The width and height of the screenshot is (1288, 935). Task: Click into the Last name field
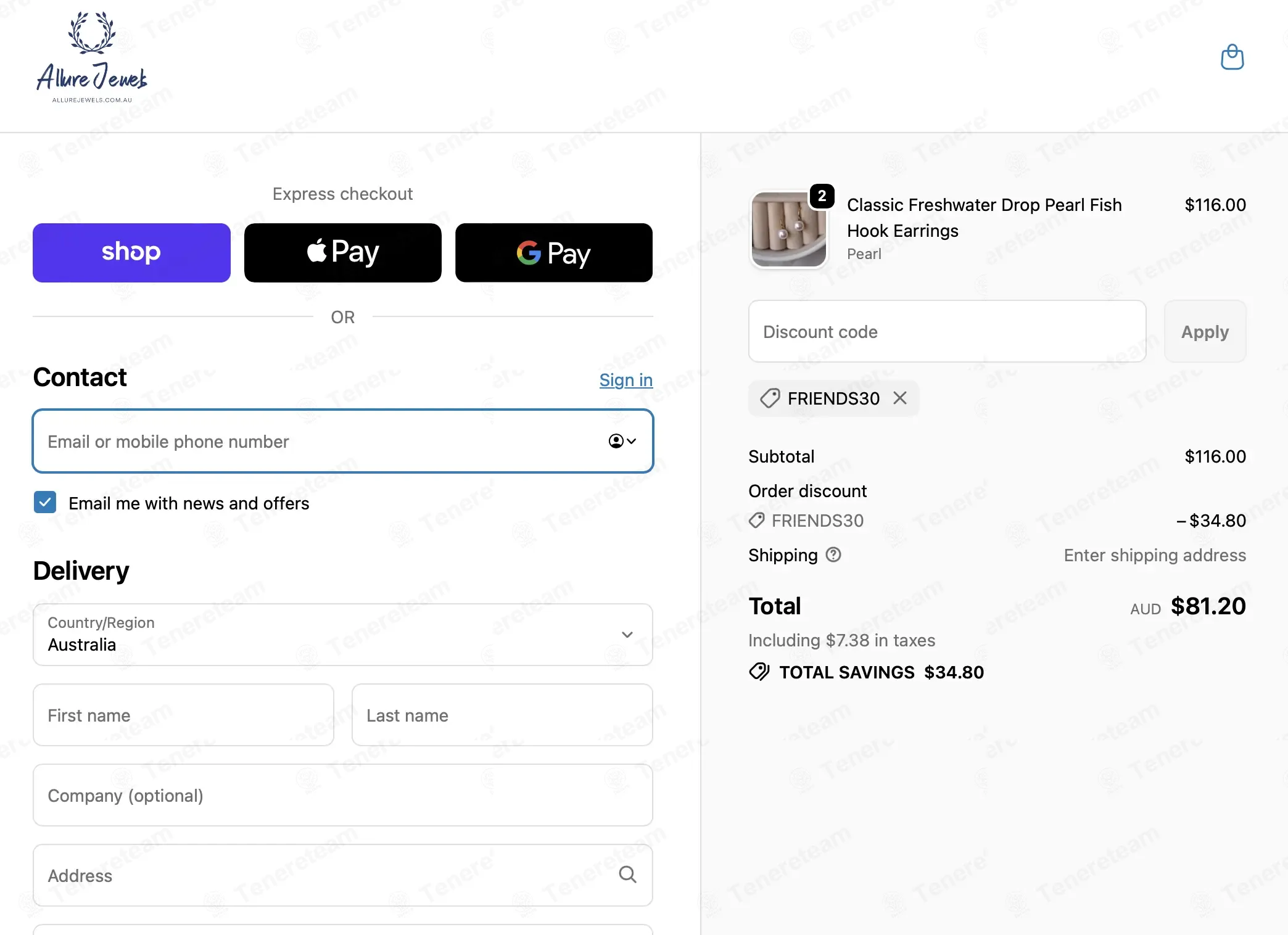(x=502, y=715)
